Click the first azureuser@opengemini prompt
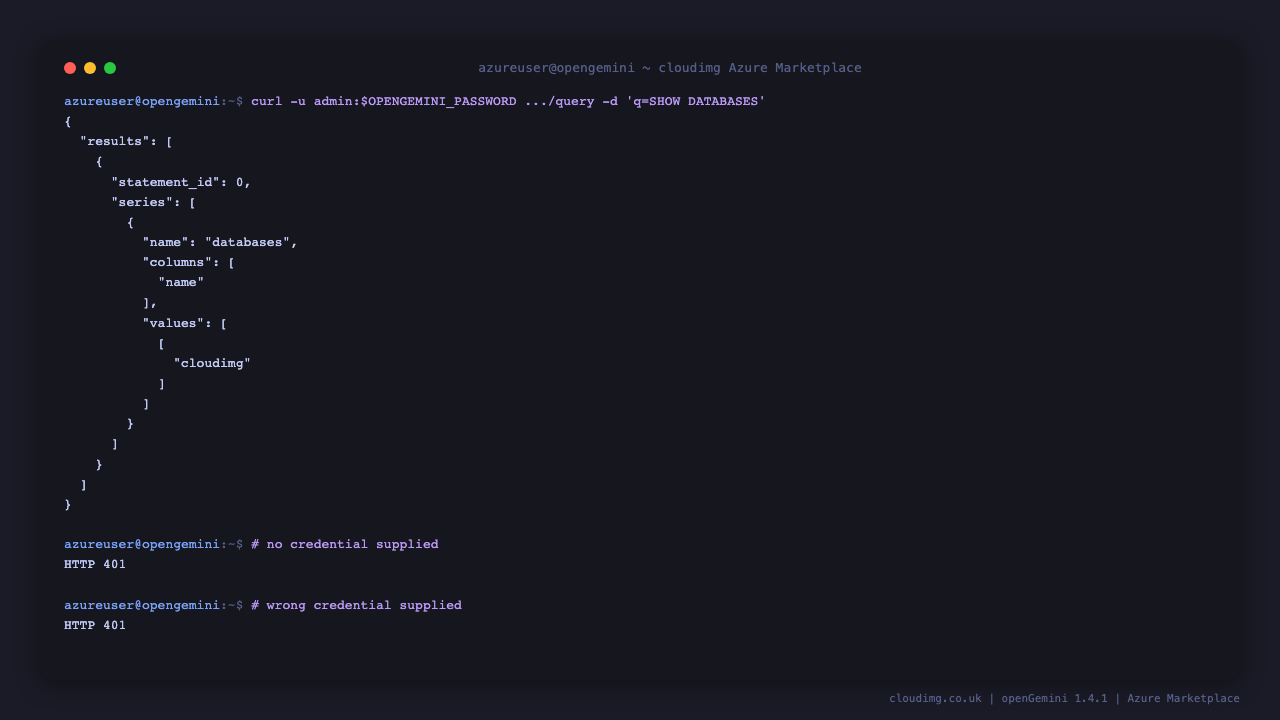The height and width of the screenshot is (720, 1280). [x=154, y=101]
